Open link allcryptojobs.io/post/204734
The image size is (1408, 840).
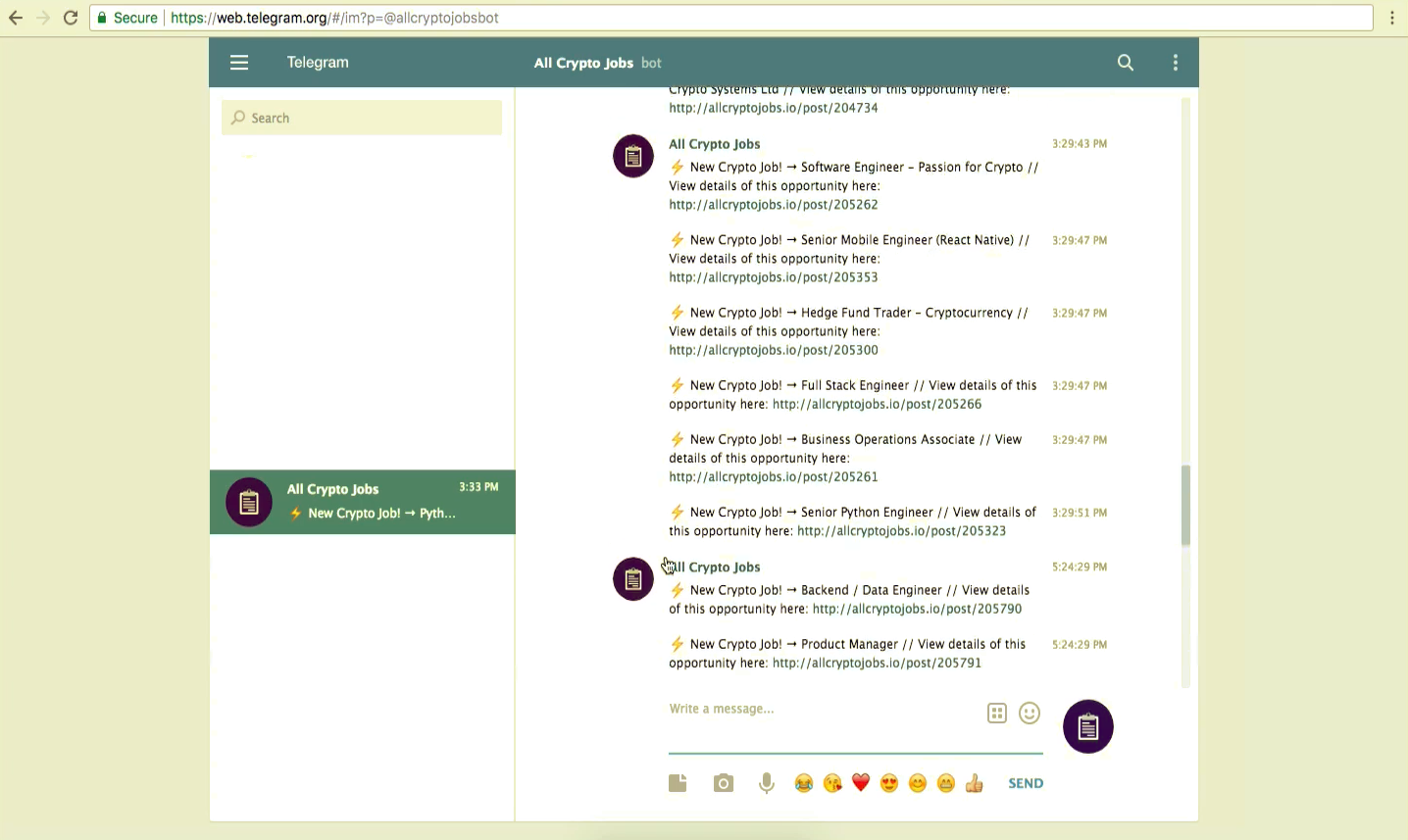pos(774,108)
